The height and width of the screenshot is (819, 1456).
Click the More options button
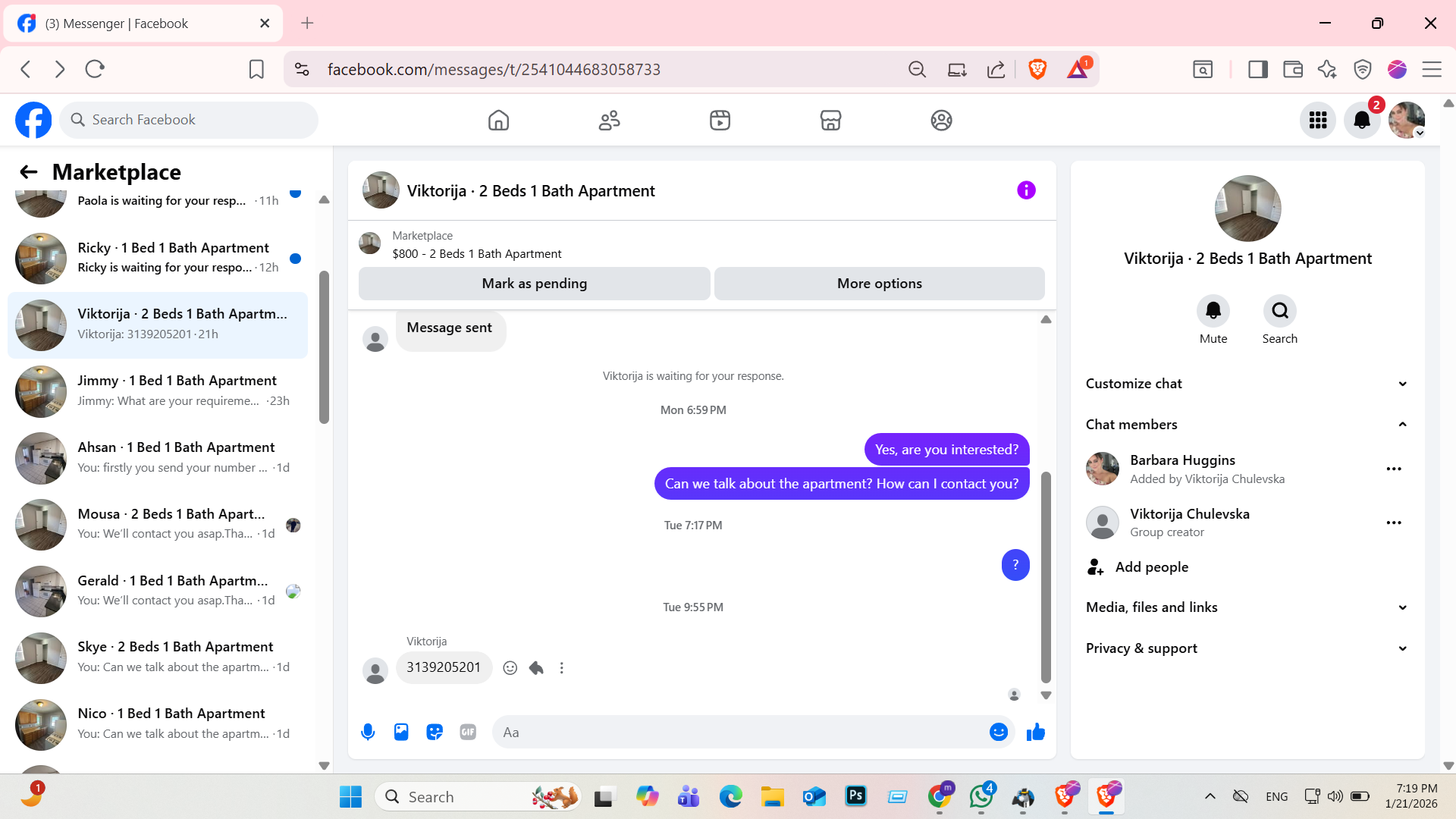(x=879, y=284)
